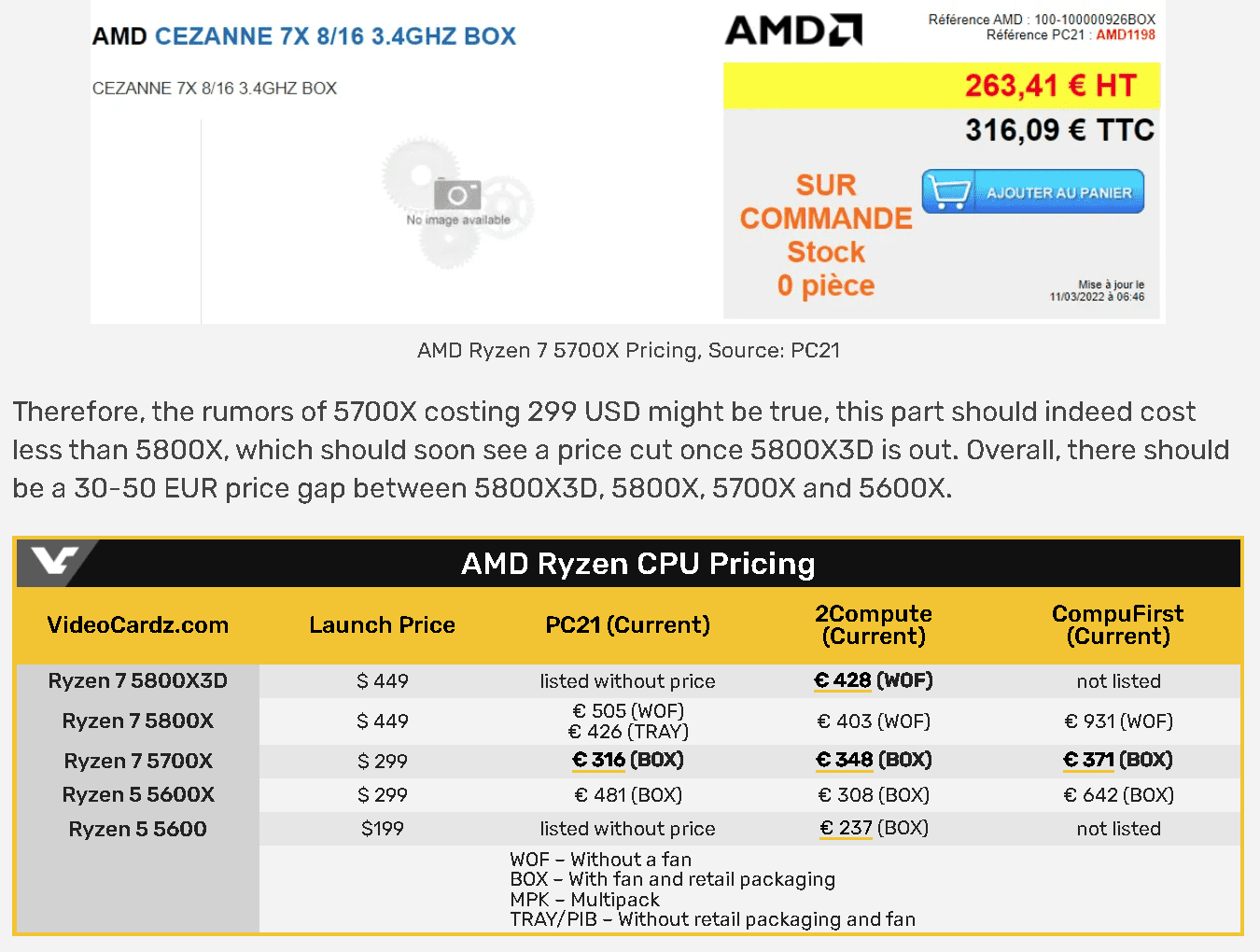Click the 263,41 € HT yellow price banner
The width and height of the screenshot is (1260, 952).
[x=942, y=86]
